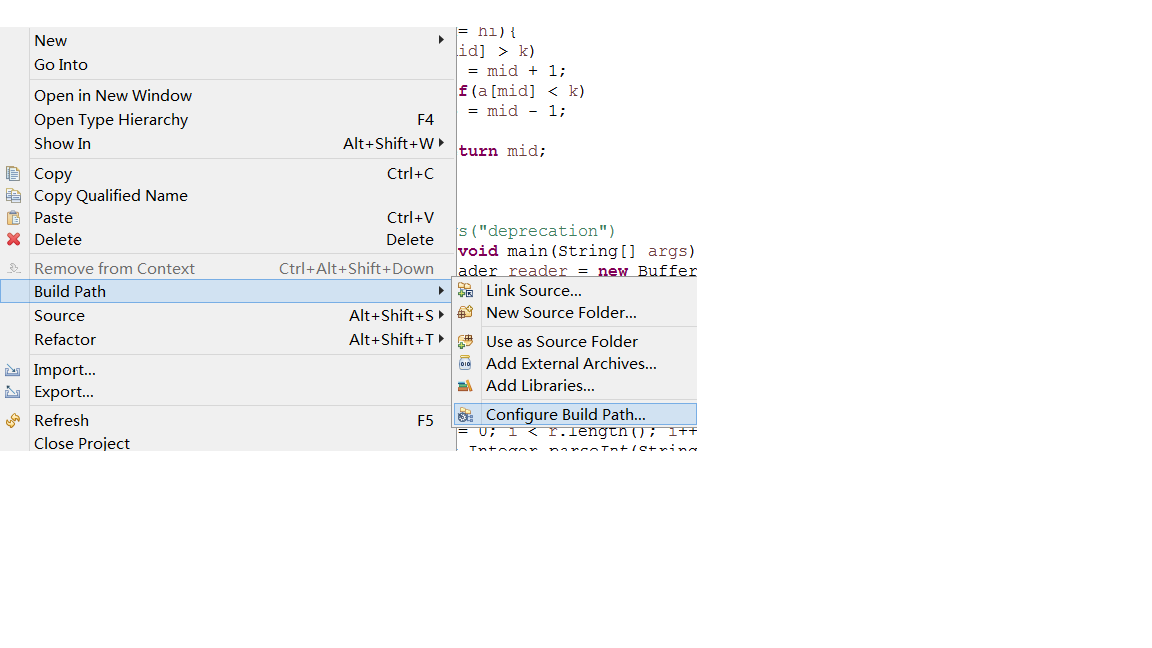
Task: Click the "ader reader = new Buffer" line
Action: [577, 270]
